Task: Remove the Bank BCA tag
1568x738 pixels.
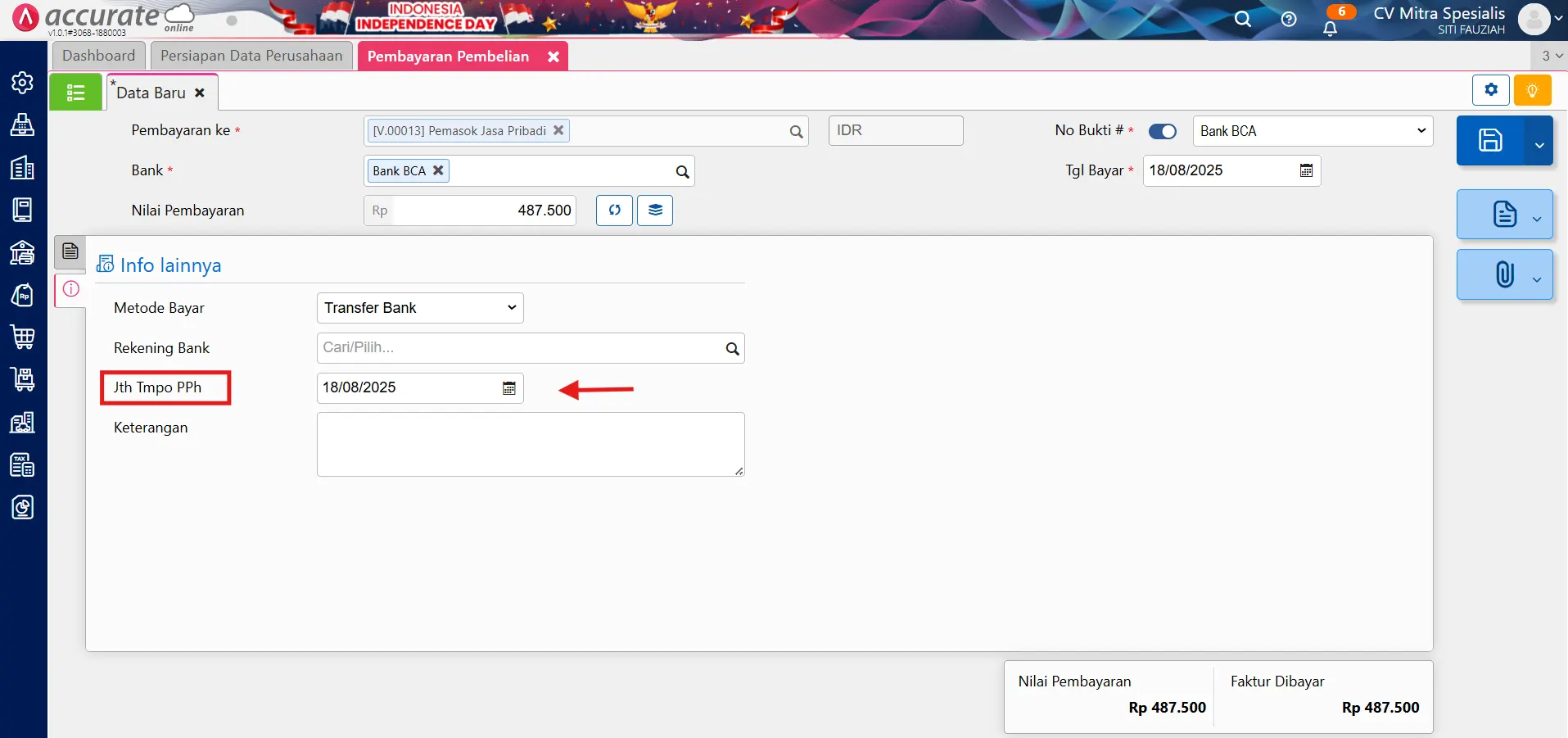Action: tap(438, 170)
